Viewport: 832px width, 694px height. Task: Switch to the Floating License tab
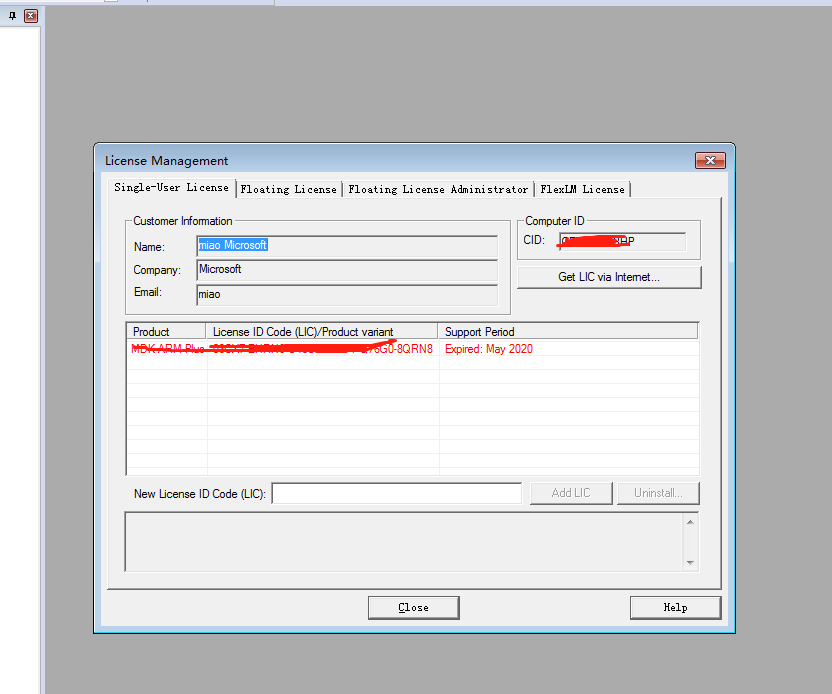tap(288, 189)
